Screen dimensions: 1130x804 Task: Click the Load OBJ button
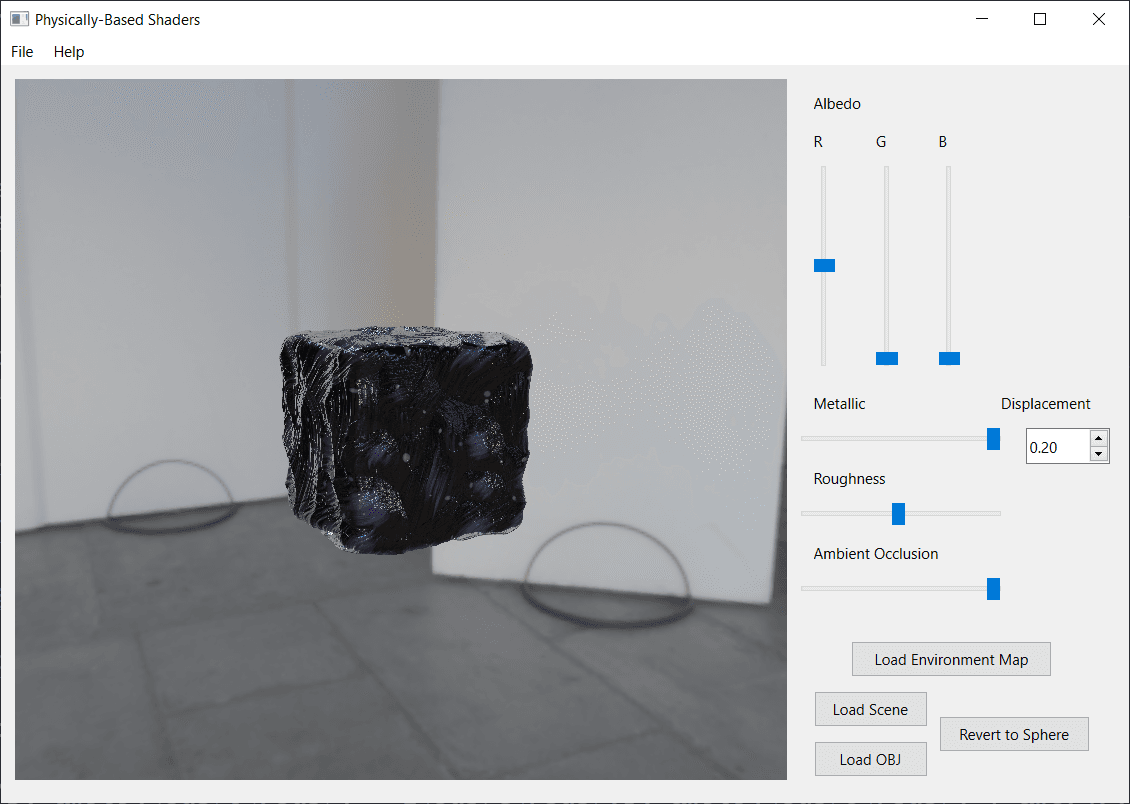(x=871, y=759)
